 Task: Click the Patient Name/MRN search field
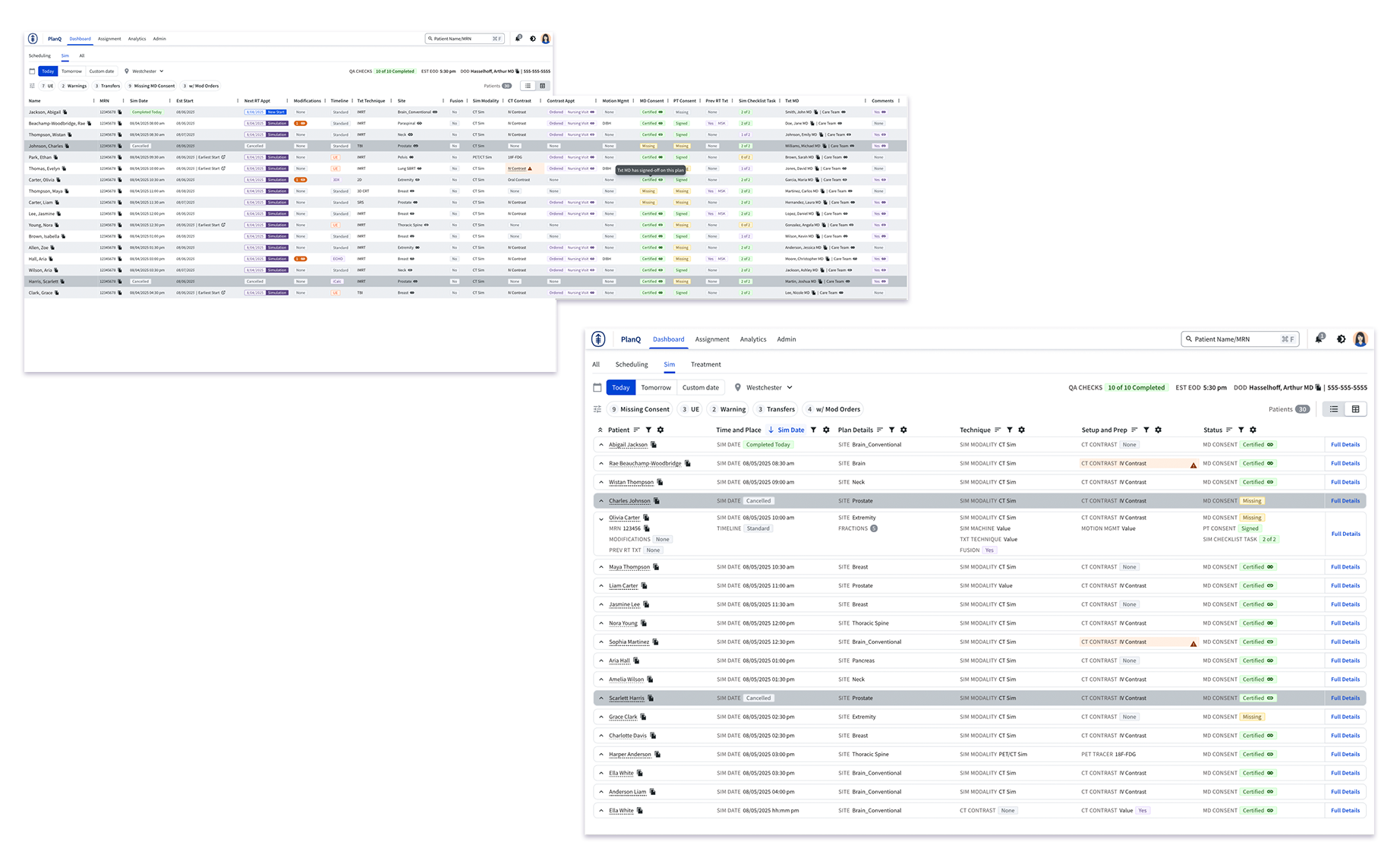(x=1234, y=339)
